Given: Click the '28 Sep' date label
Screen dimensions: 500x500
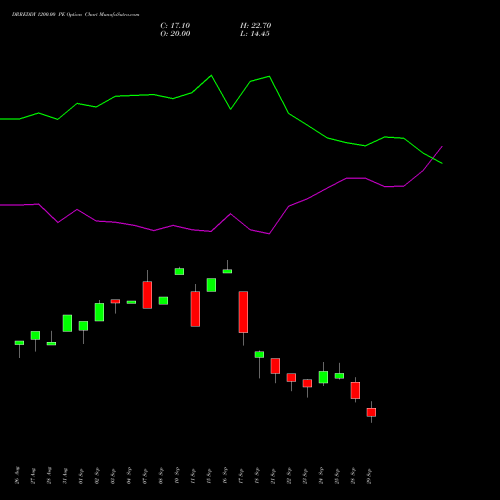Looking at the screenshot, I should click(353, 475).
